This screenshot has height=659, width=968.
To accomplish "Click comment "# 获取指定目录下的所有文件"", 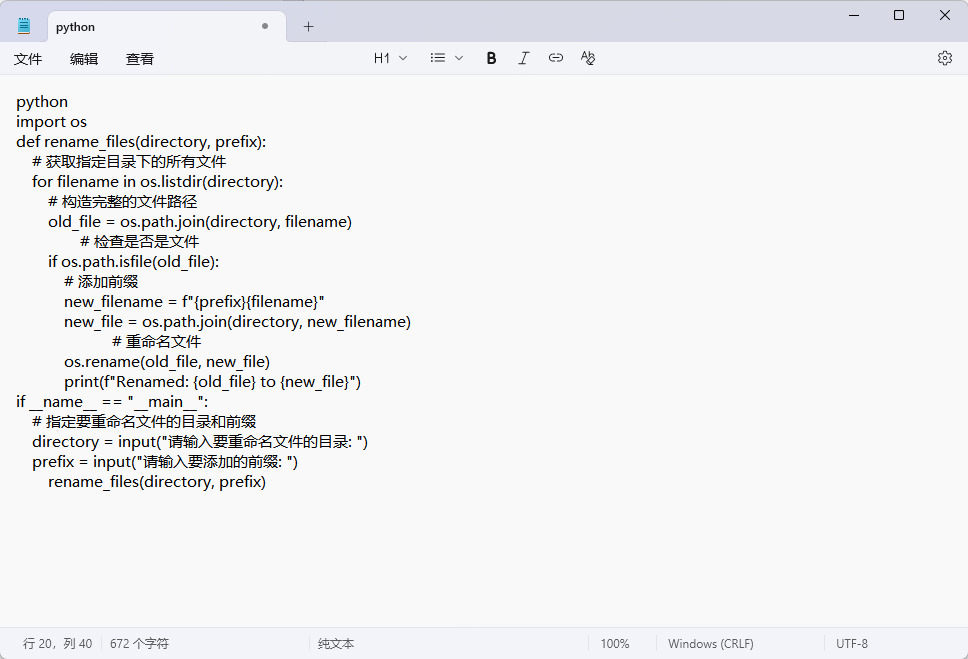I will point(129,162).
